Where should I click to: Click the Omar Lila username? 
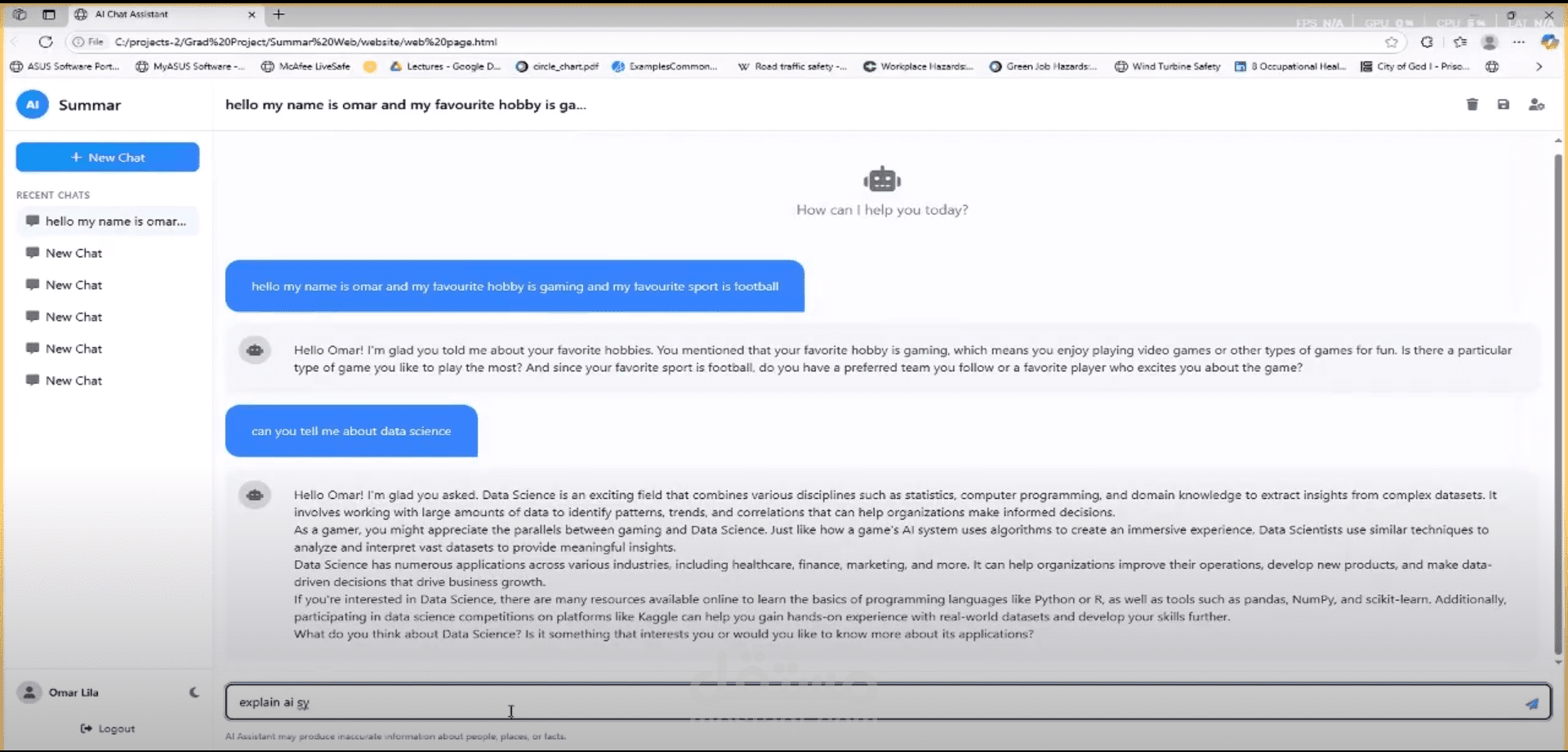click(x=73, y=692)
